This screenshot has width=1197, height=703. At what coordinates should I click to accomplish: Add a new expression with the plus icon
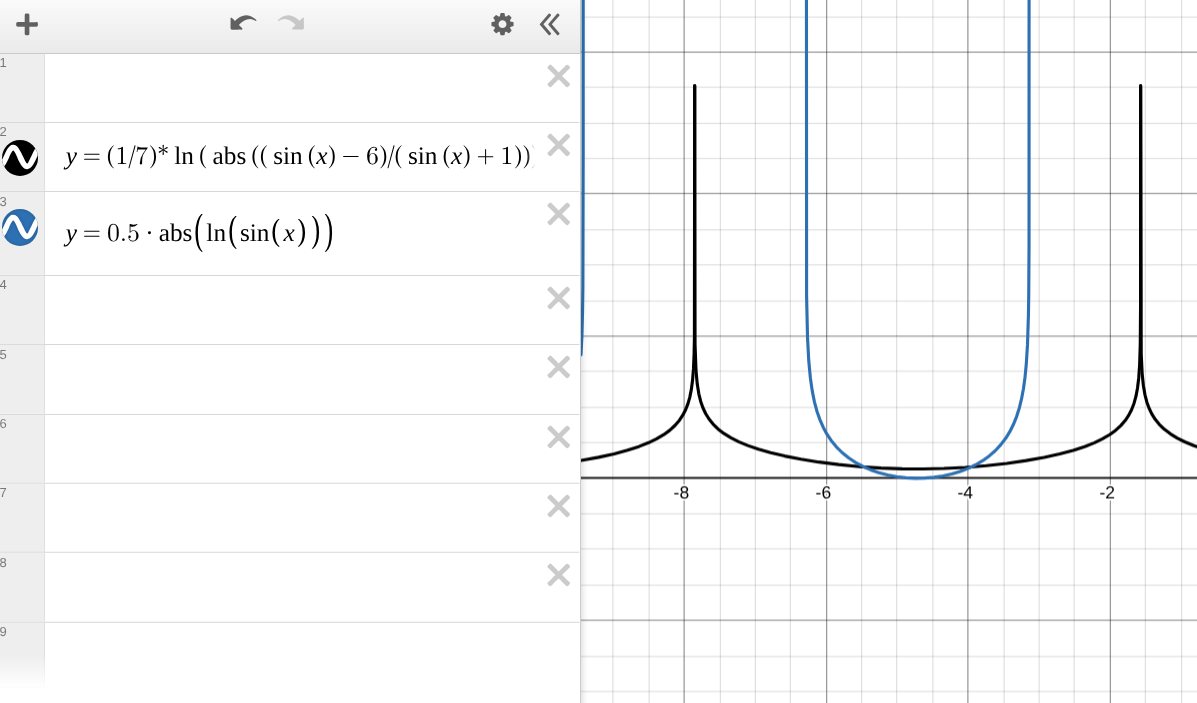coord(26,25)
